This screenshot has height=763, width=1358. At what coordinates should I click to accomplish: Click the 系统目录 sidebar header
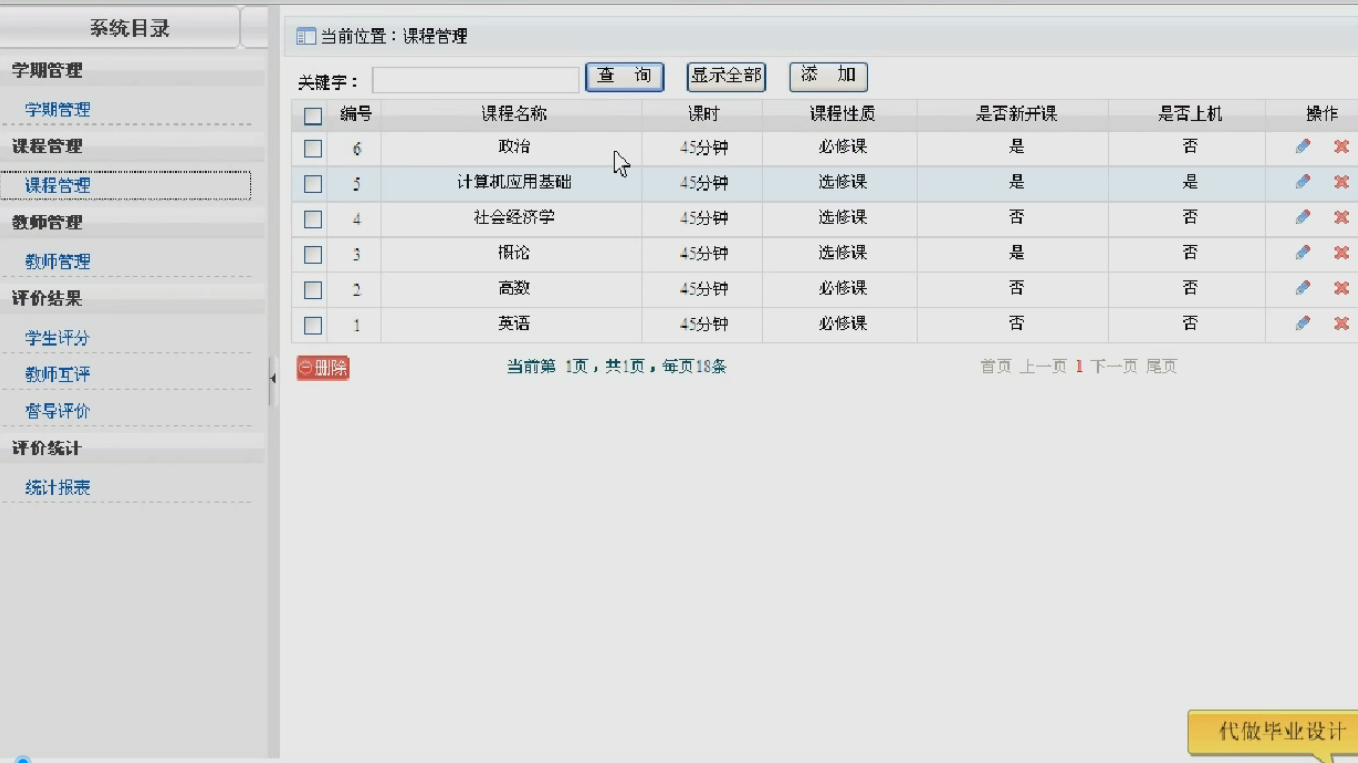(x=129, y=28)
